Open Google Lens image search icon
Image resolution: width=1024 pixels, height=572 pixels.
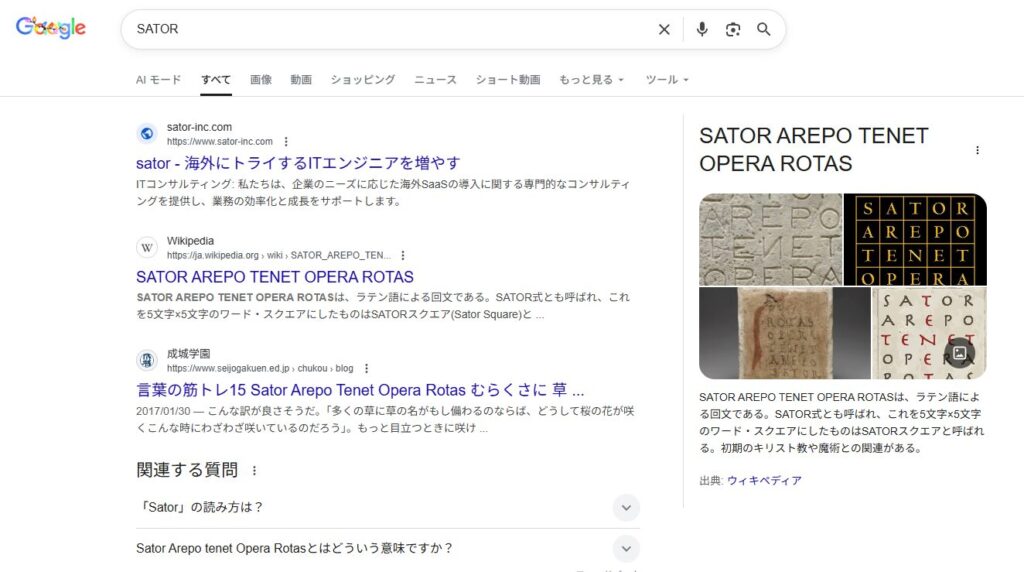(733, 30)
